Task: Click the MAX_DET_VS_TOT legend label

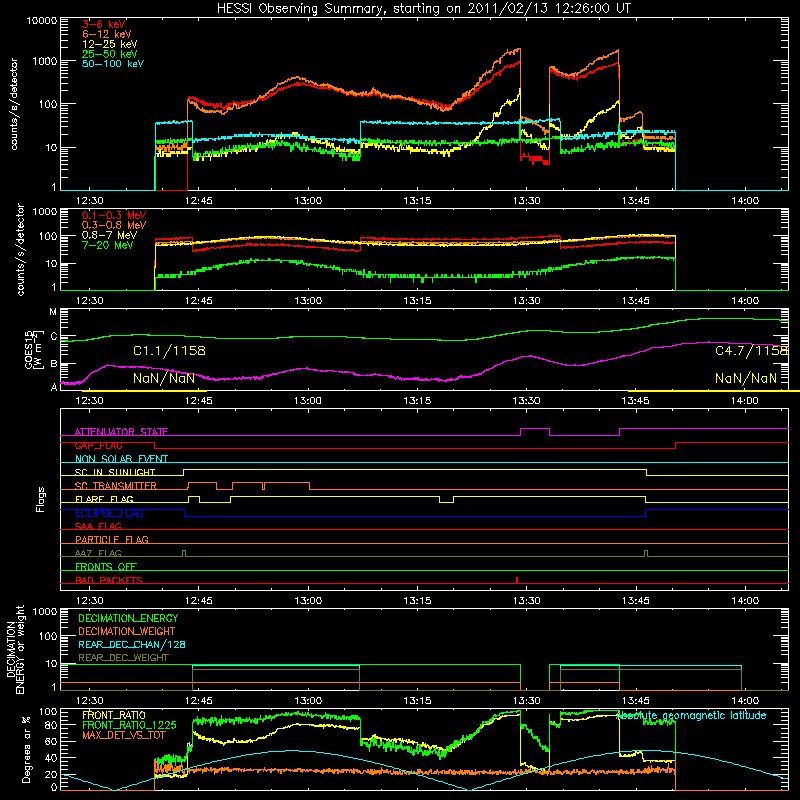Action: 124,735
